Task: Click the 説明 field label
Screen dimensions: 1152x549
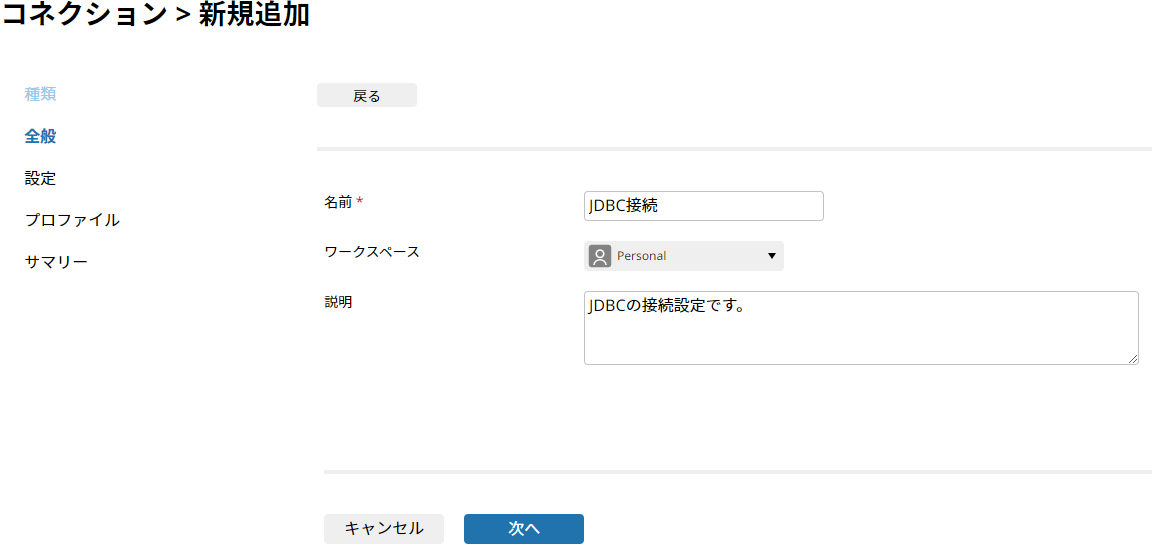Action: tap(338, 301)
